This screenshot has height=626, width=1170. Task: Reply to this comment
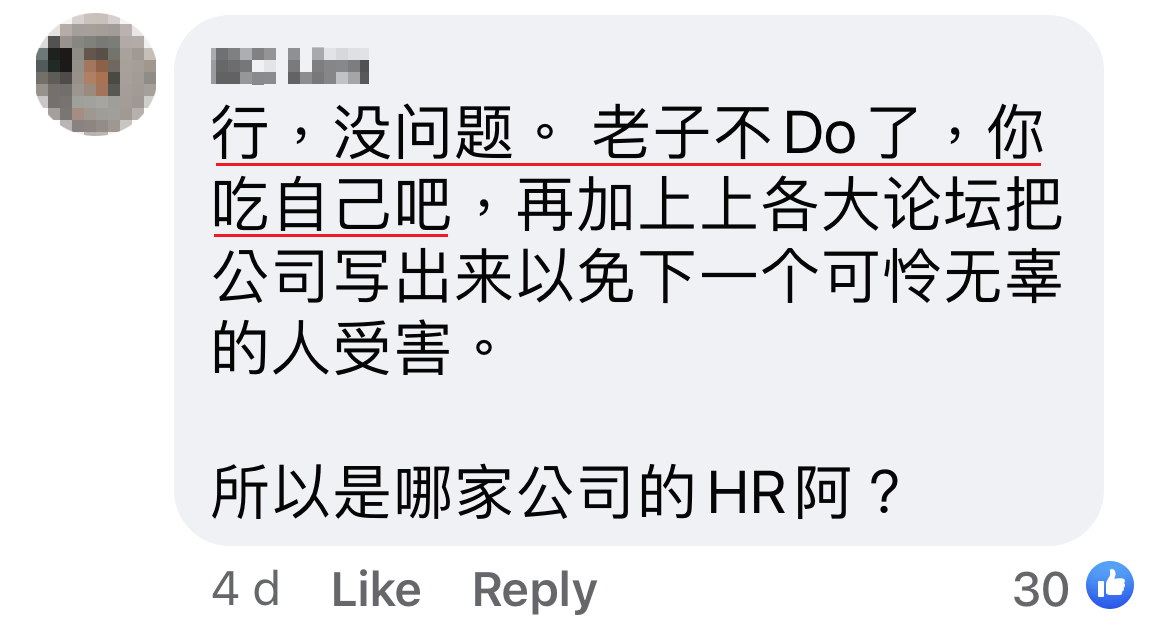[x=535, y=591]
